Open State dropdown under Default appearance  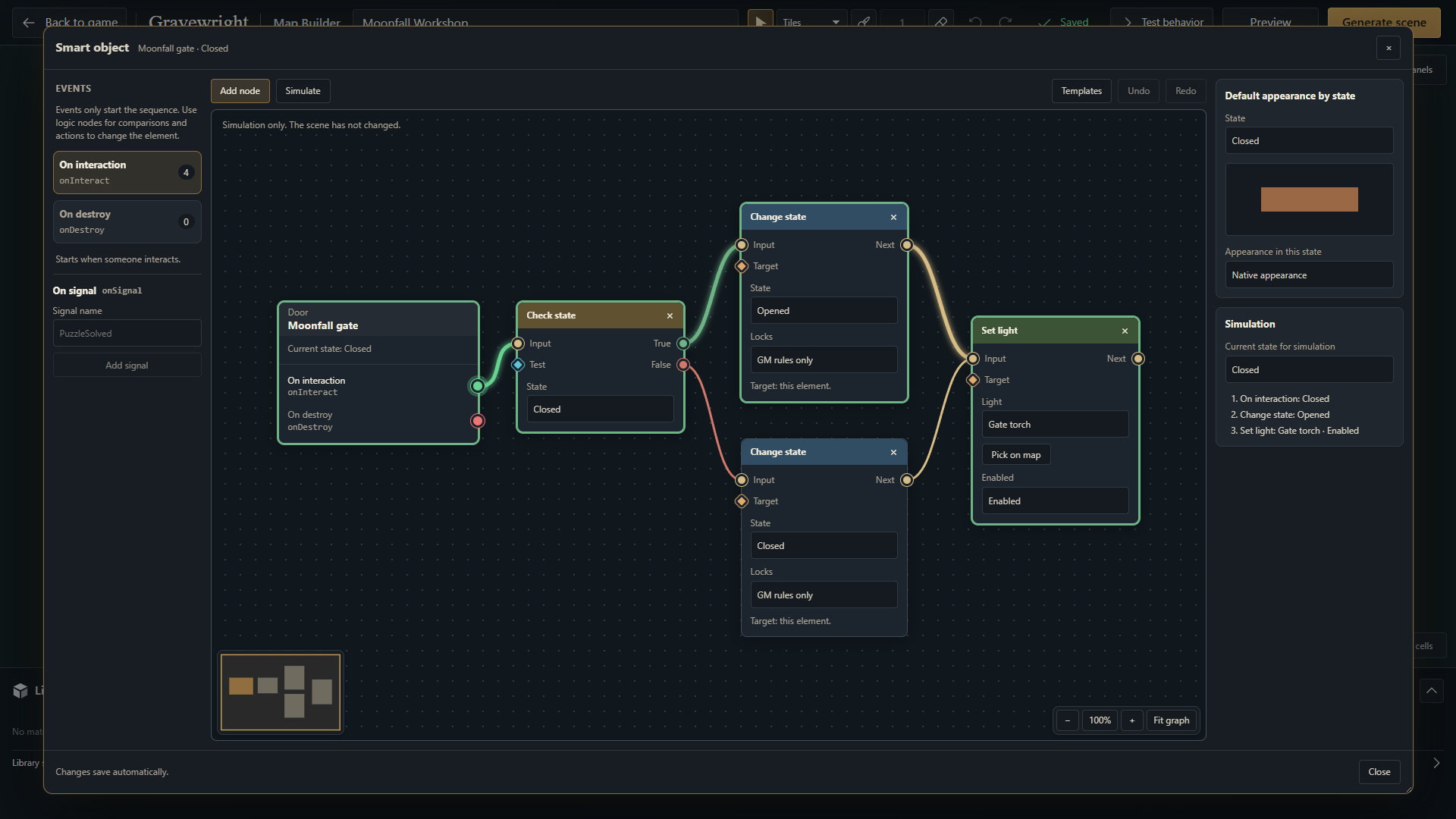(1309, 141)
